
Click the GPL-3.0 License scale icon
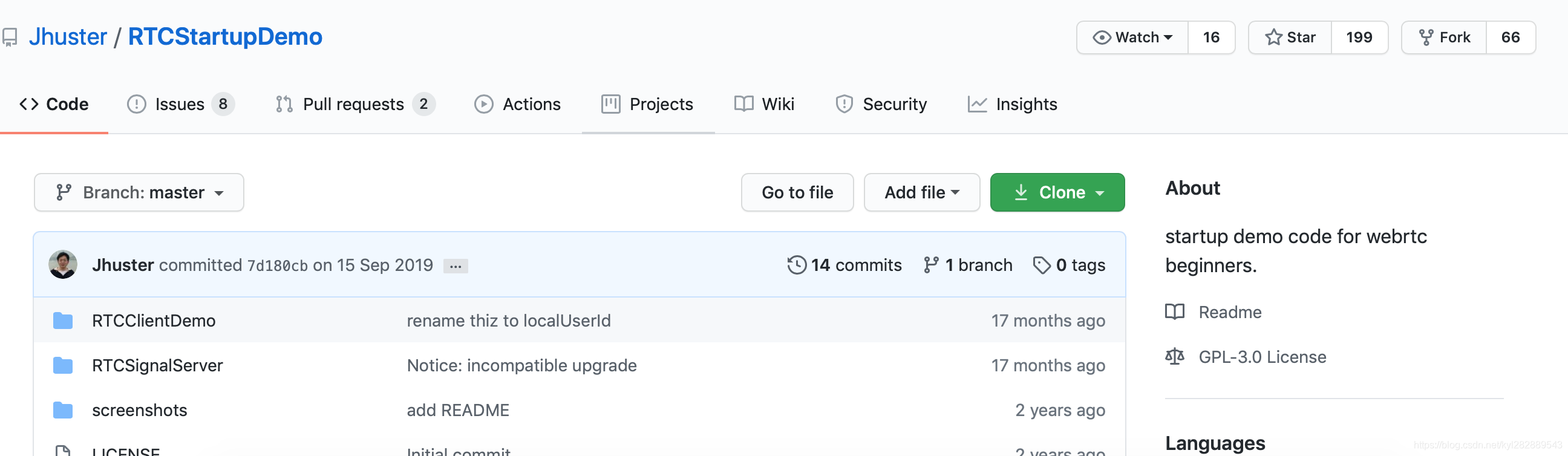[1174, 356]
